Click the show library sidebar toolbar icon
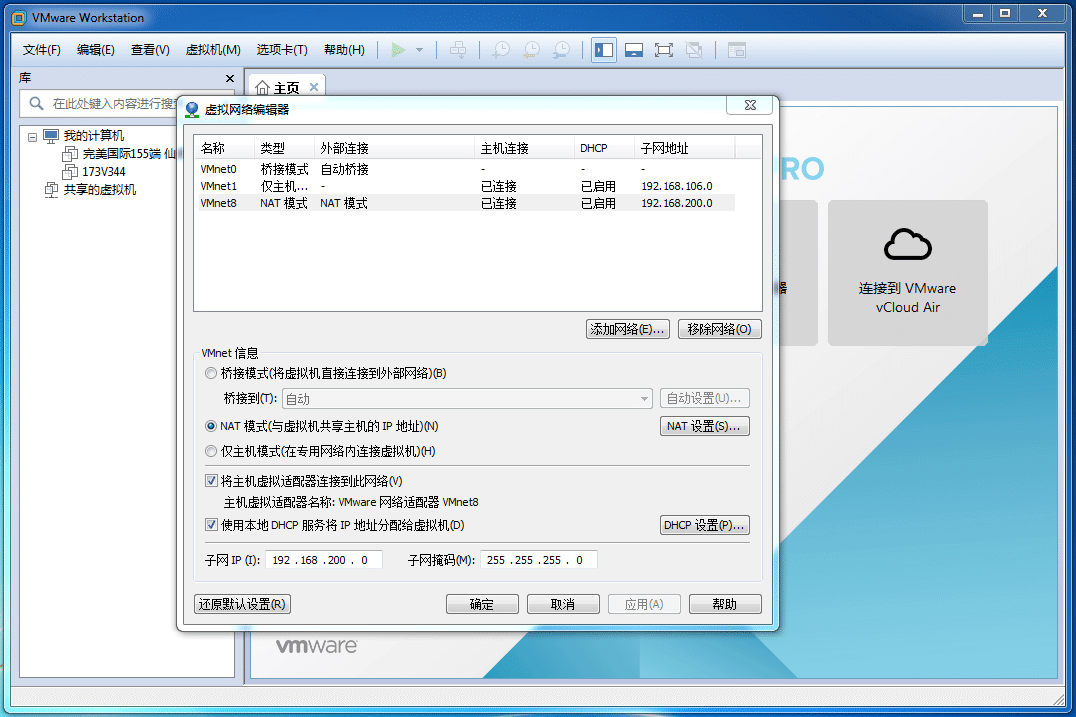Screen dimensions: 1076x717 pos(604,50)
